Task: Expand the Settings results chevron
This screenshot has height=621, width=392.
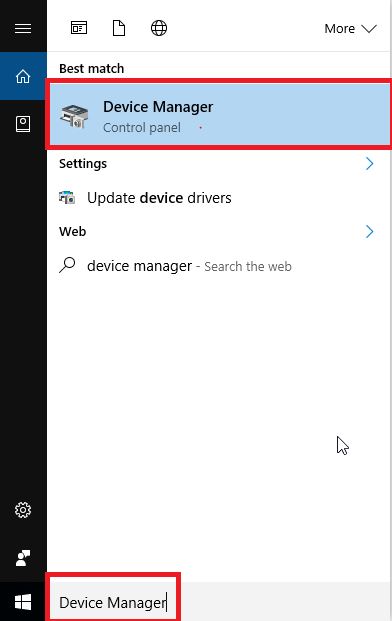Action: click(369, 163)
